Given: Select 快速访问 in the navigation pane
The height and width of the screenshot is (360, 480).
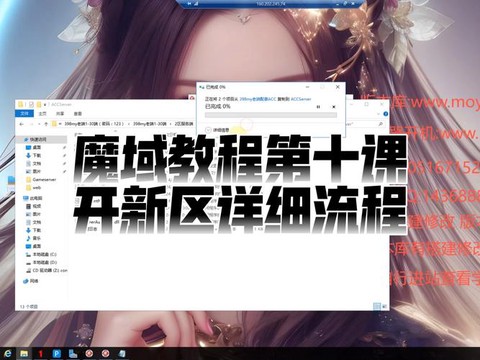Looking at the screenshot, I should [37, 139].
